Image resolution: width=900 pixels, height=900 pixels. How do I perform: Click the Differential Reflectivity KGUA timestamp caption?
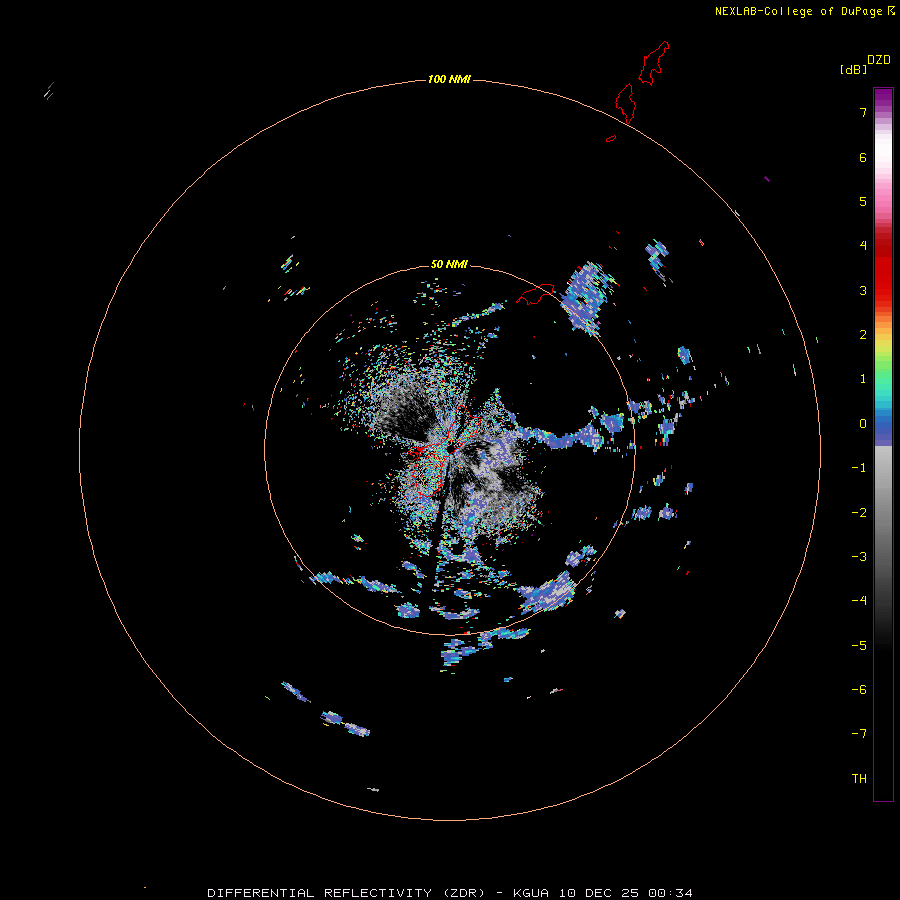pyautogui.click(x=449, y=893)
